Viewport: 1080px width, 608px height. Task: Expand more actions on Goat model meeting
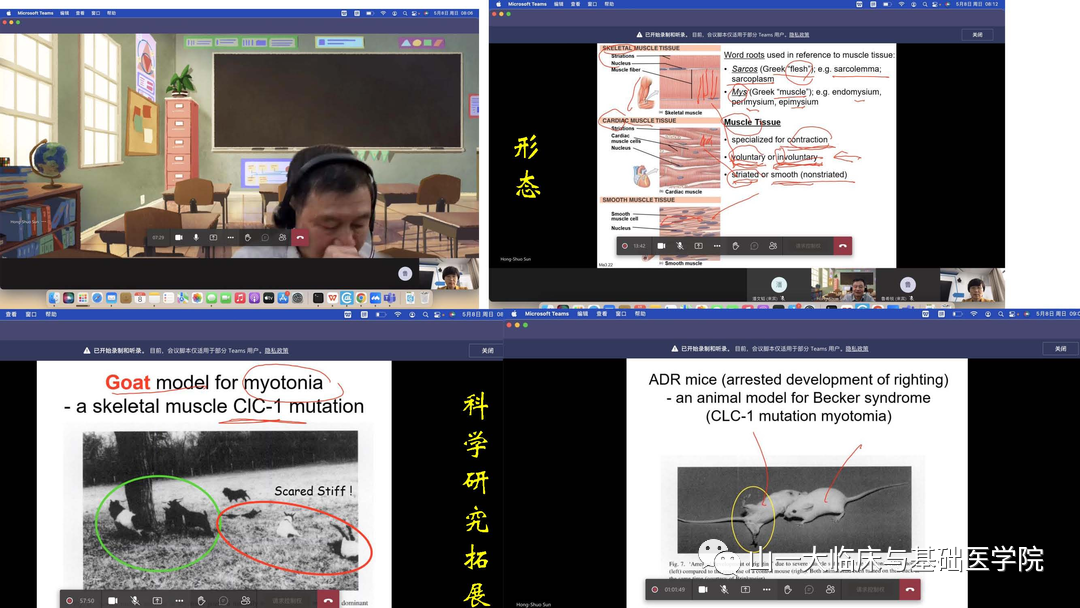(x=179, y=600)
